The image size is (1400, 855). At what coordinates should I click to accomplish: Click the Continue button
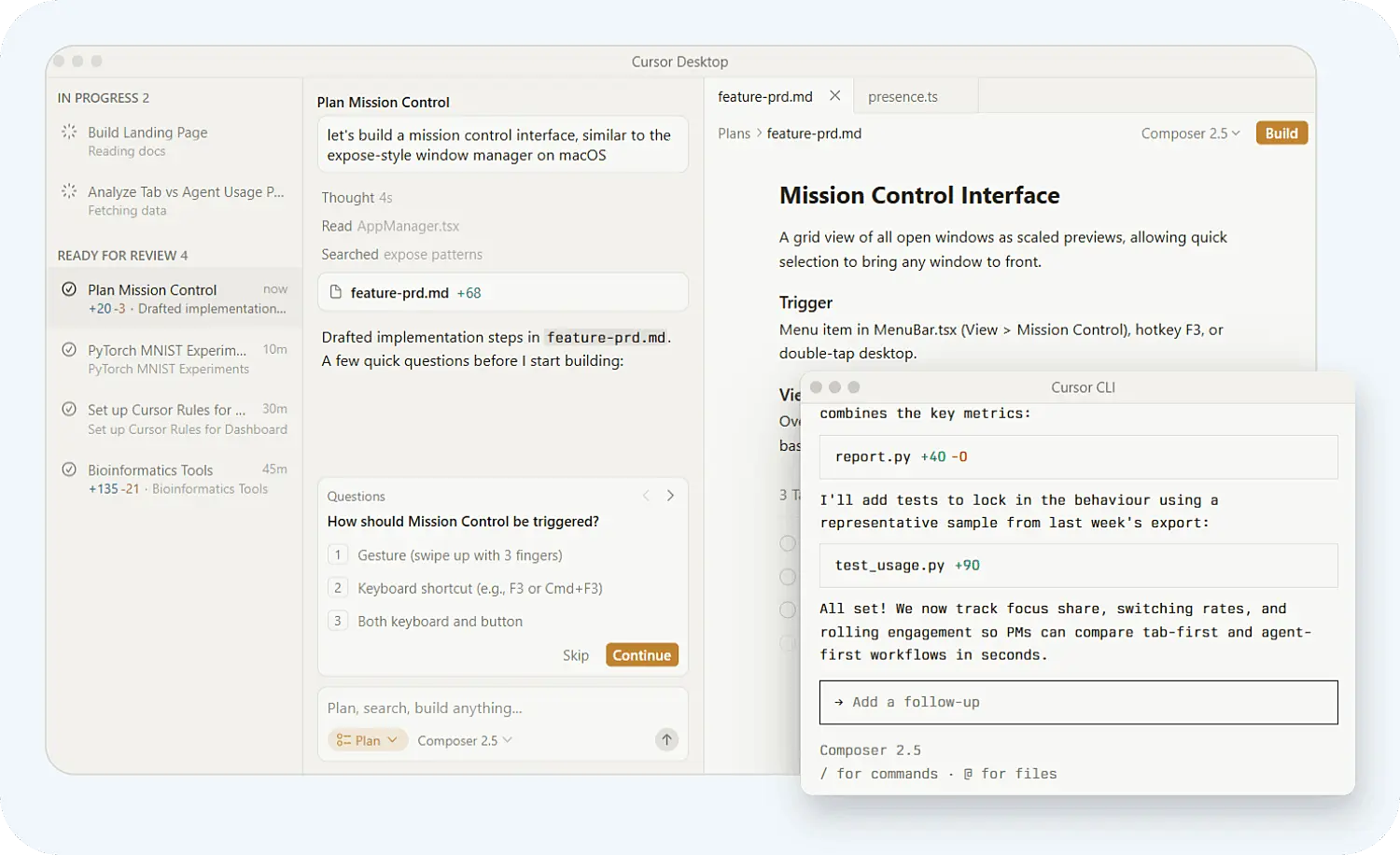[642, 655]
